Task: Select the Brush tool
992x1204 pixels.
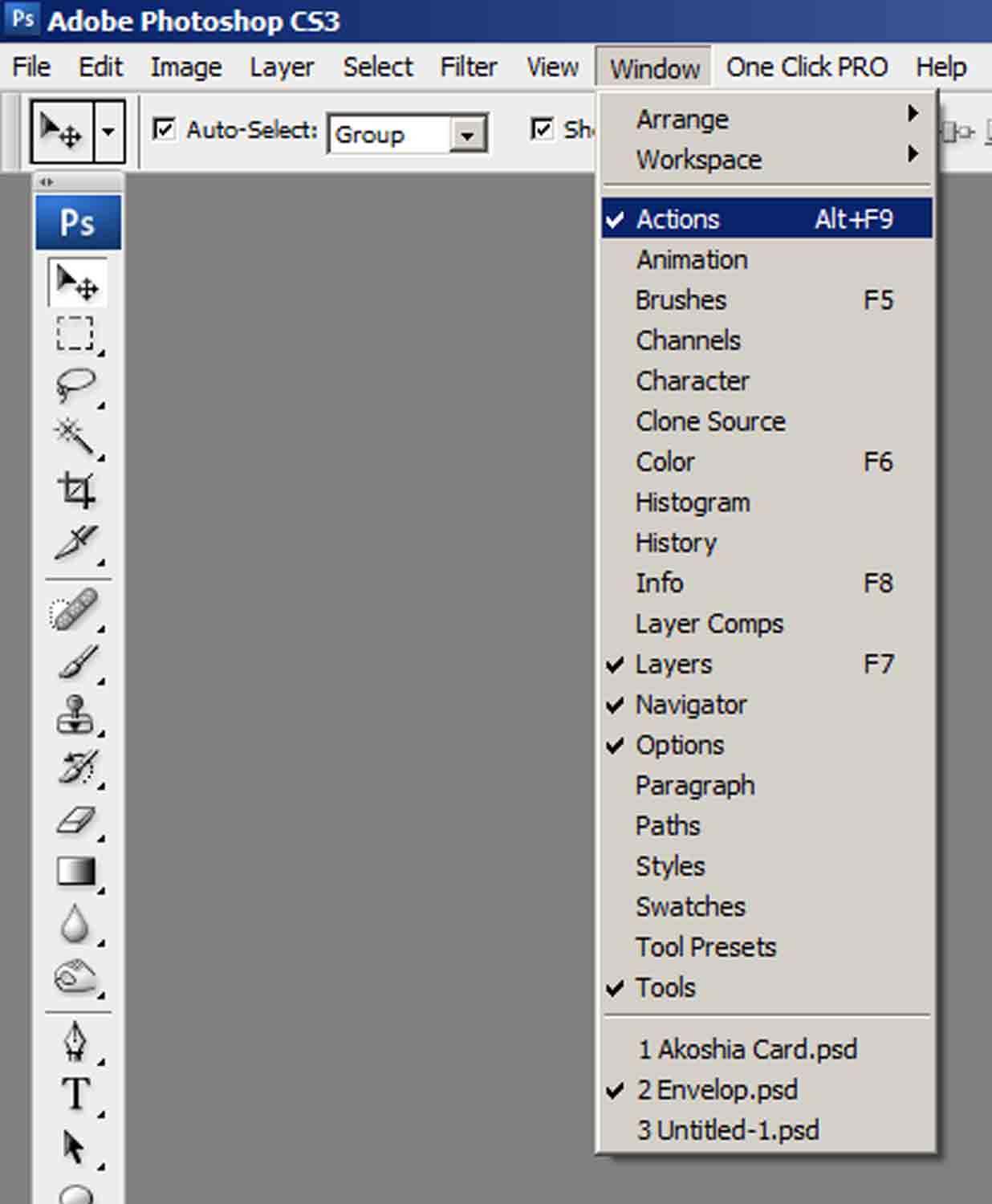Action: (76, 663)
